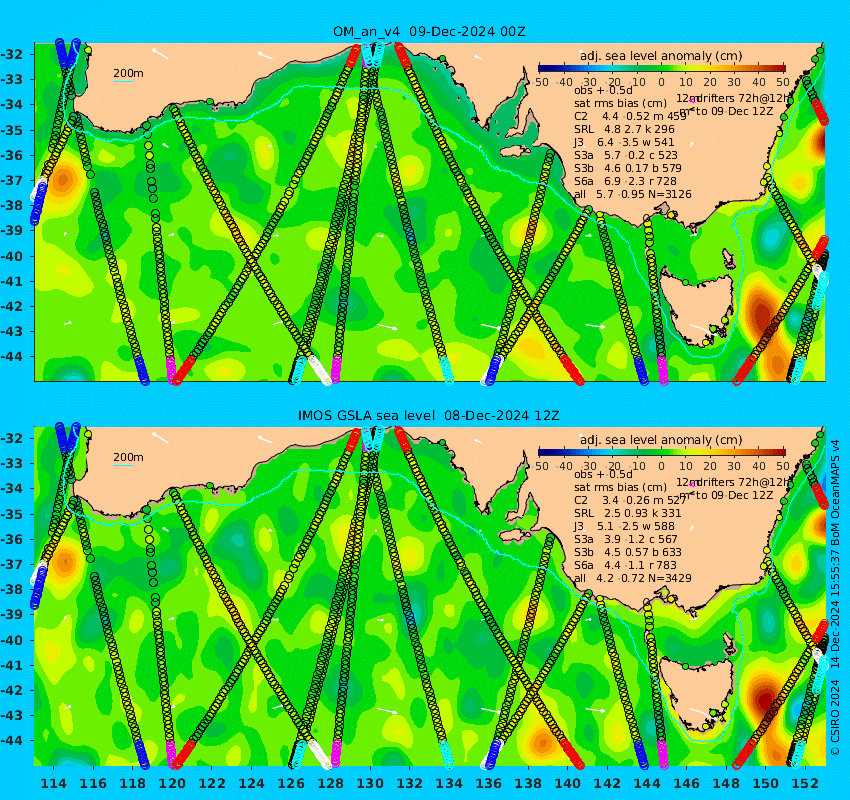Click the row 'S6a 6.9 2.3 r 728'
Screen dimensions: 850x800
click(x=626, y=181)
